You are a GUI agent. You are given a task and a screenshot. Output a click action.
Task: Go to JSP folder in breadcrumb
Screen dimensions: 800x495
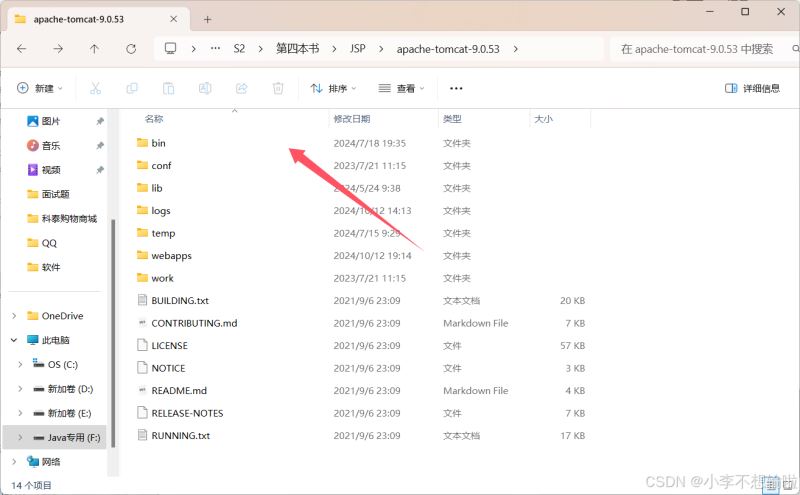click(358, 48)
